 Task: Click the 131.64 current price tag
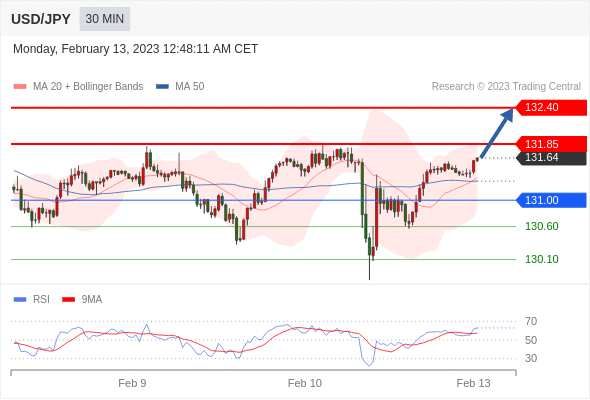(x=550, y=158)
